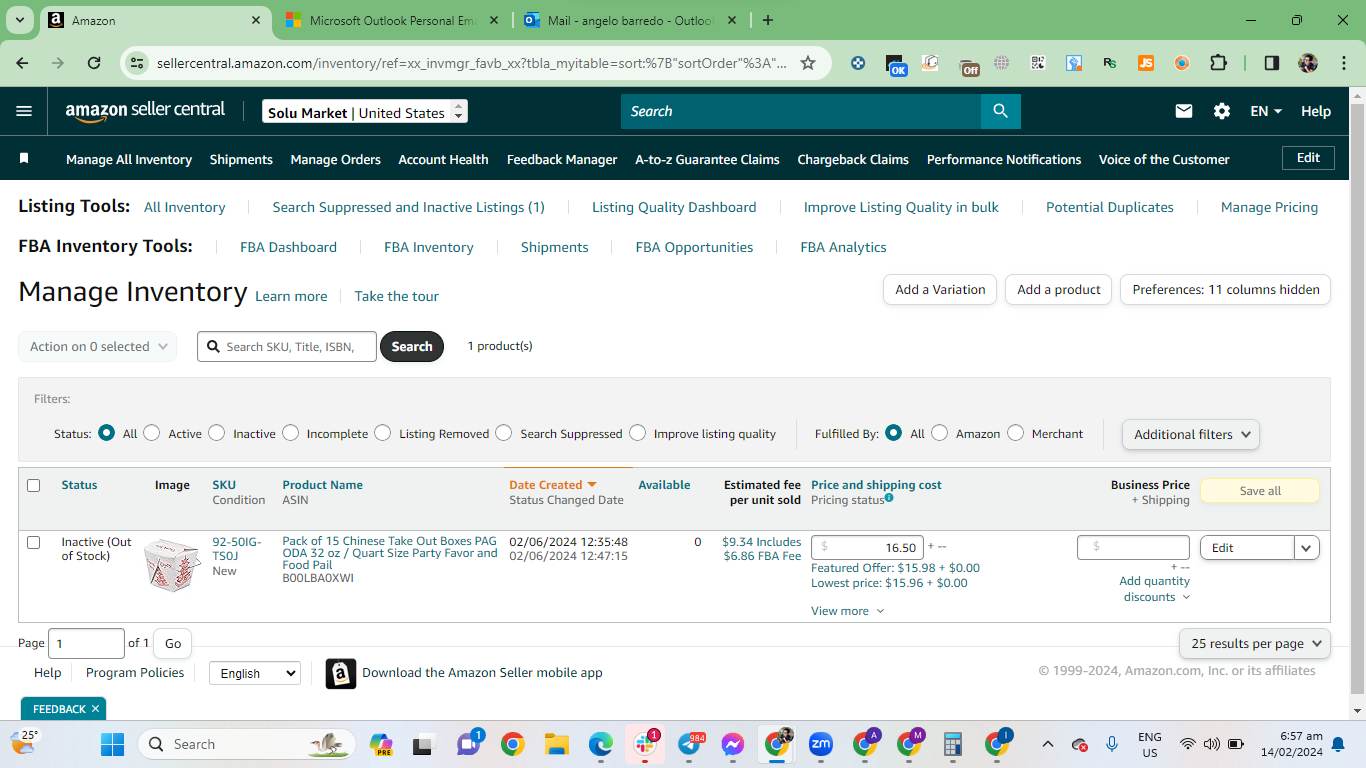1366x768 pixels.
Task: Click the Add a product button
Action: coord(1058,289)
